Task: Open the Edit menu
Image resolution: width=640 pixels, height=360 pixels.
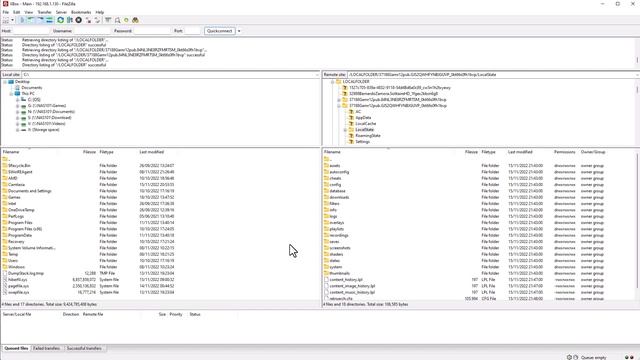Action: click(x=17, y=12)
